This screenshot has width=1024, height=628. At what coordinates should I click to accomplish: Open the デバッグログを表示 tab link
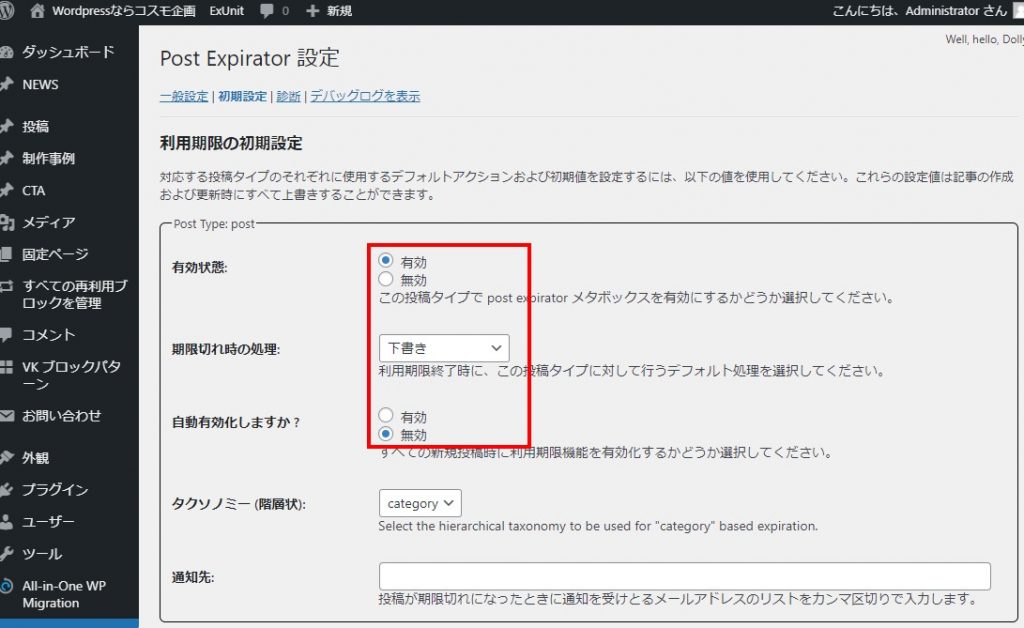point(365,97)
